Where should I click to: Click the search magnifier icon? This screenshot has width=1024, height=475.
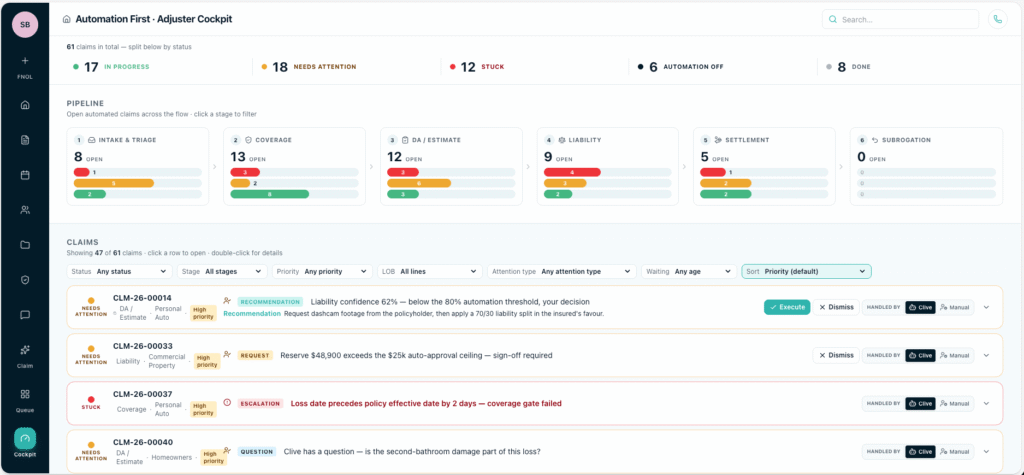coord(833,20)
